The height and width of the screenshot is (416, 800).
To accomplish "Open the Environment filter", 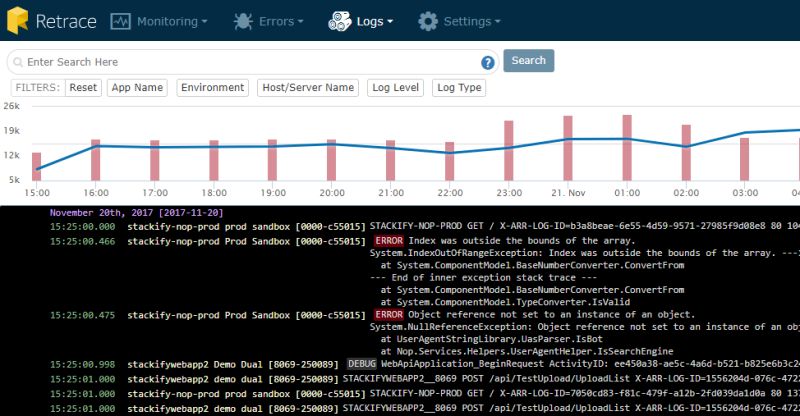I will click(213, 88).
